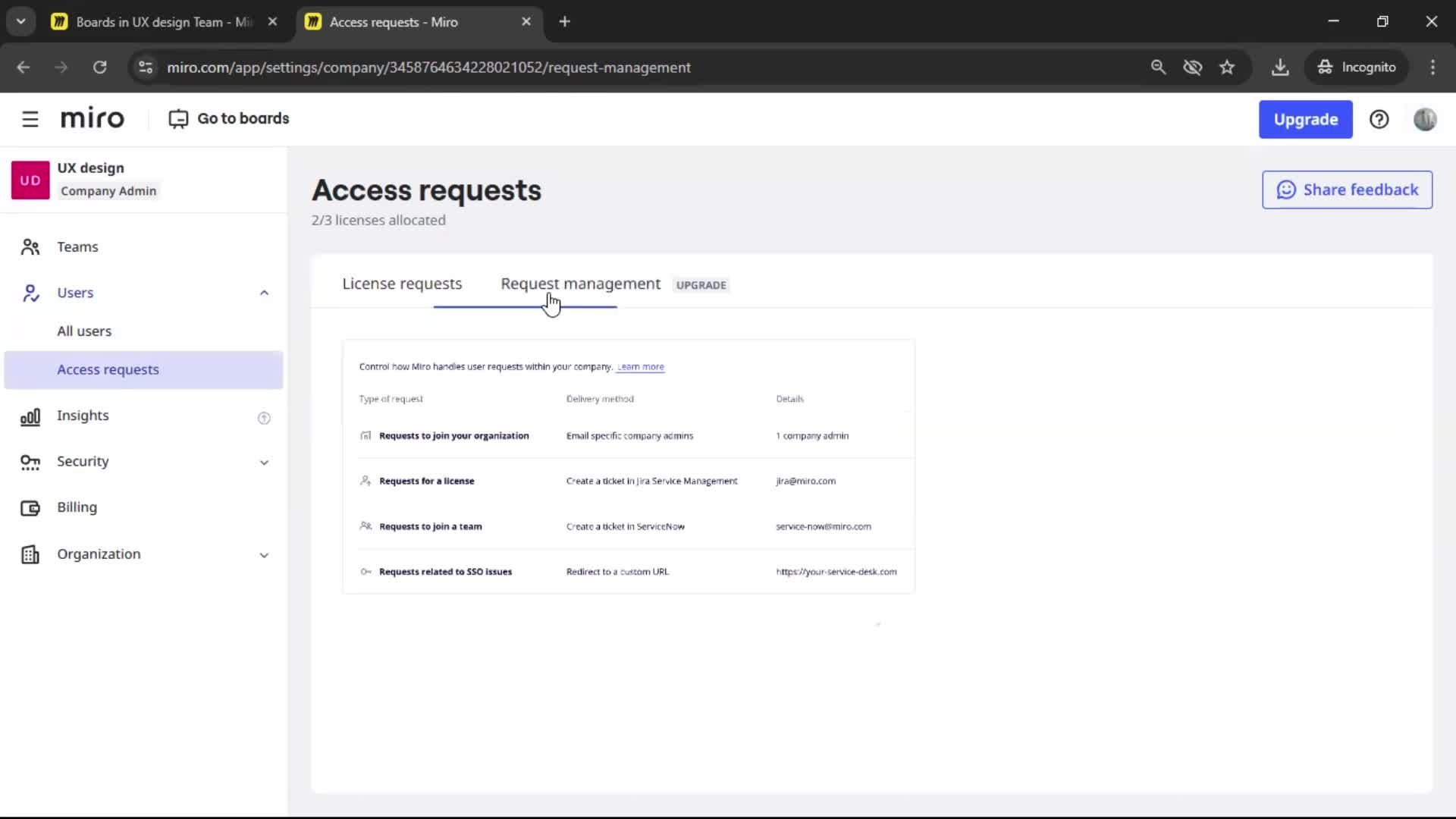This screenshot has width=1456, height=819.
Task: Open Organization in the sidebar
Action: coord(99,554)
